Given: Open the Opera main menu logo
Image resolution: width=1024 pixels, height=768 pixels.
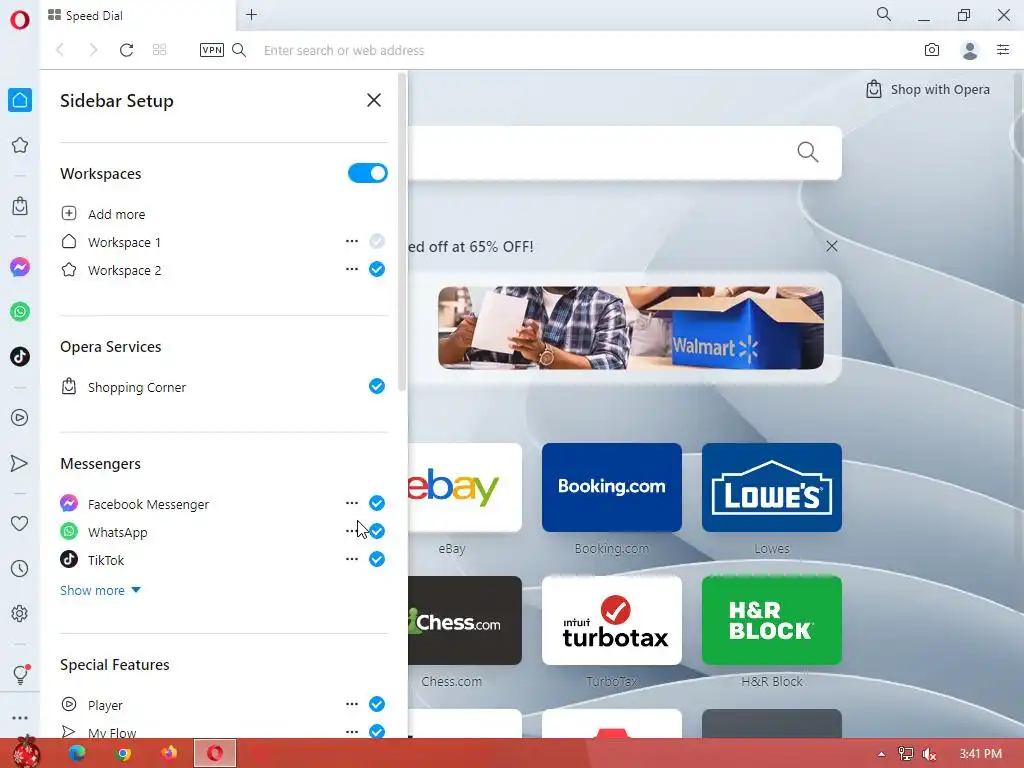Looking at the screenshot, I should 20,20.
